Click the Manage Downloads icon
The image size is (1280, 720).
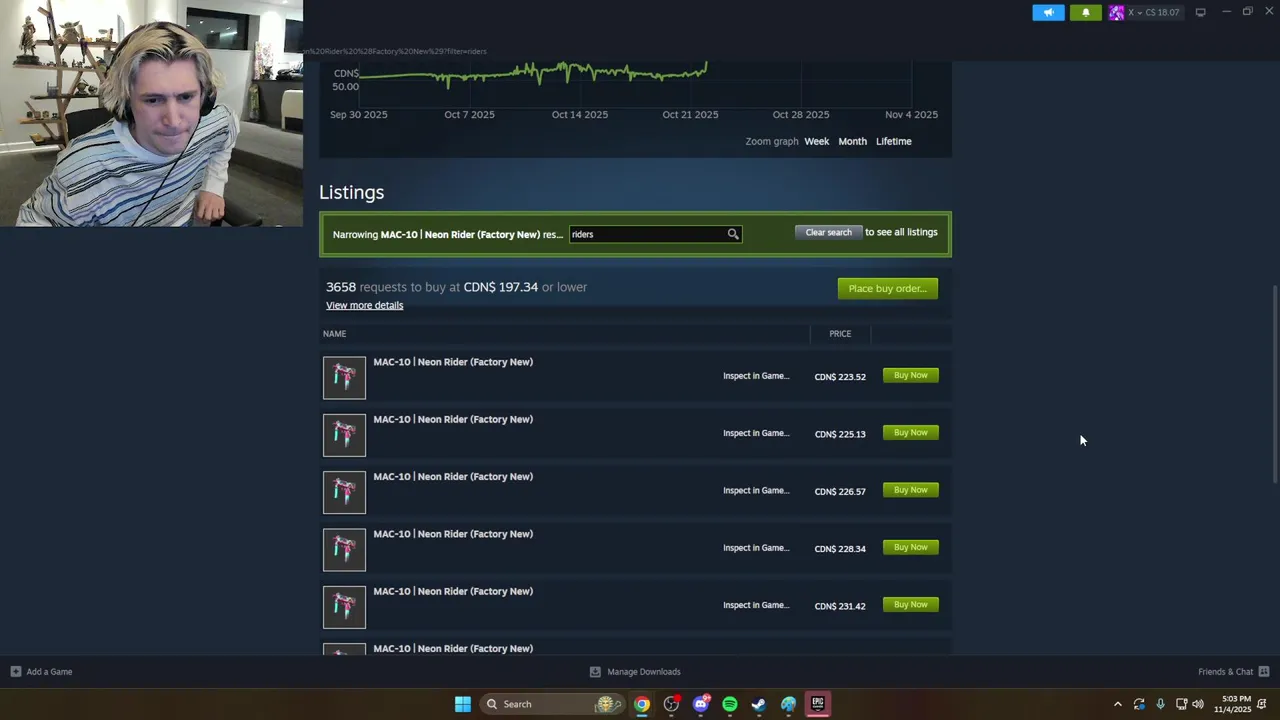click(595, 672)
